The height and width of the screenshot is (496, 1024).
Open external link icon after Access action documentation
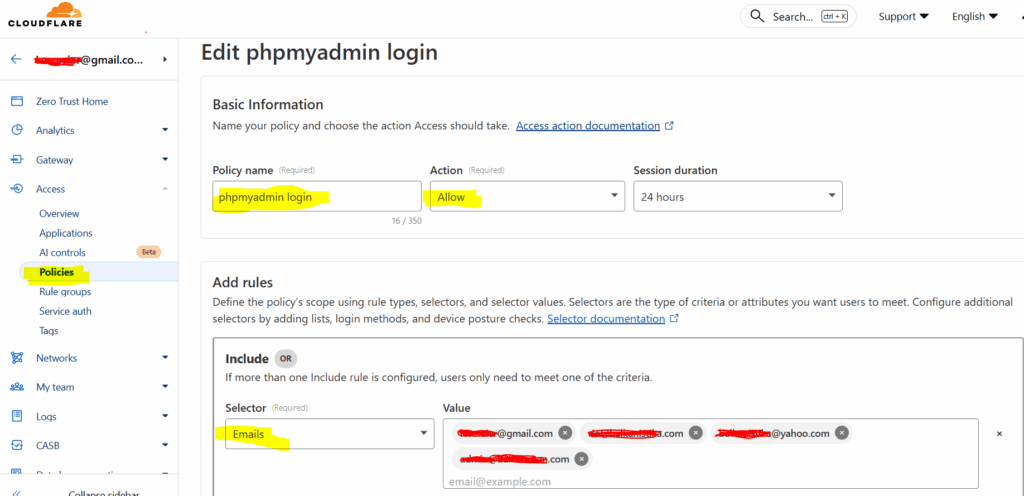(x=669, y=126)
